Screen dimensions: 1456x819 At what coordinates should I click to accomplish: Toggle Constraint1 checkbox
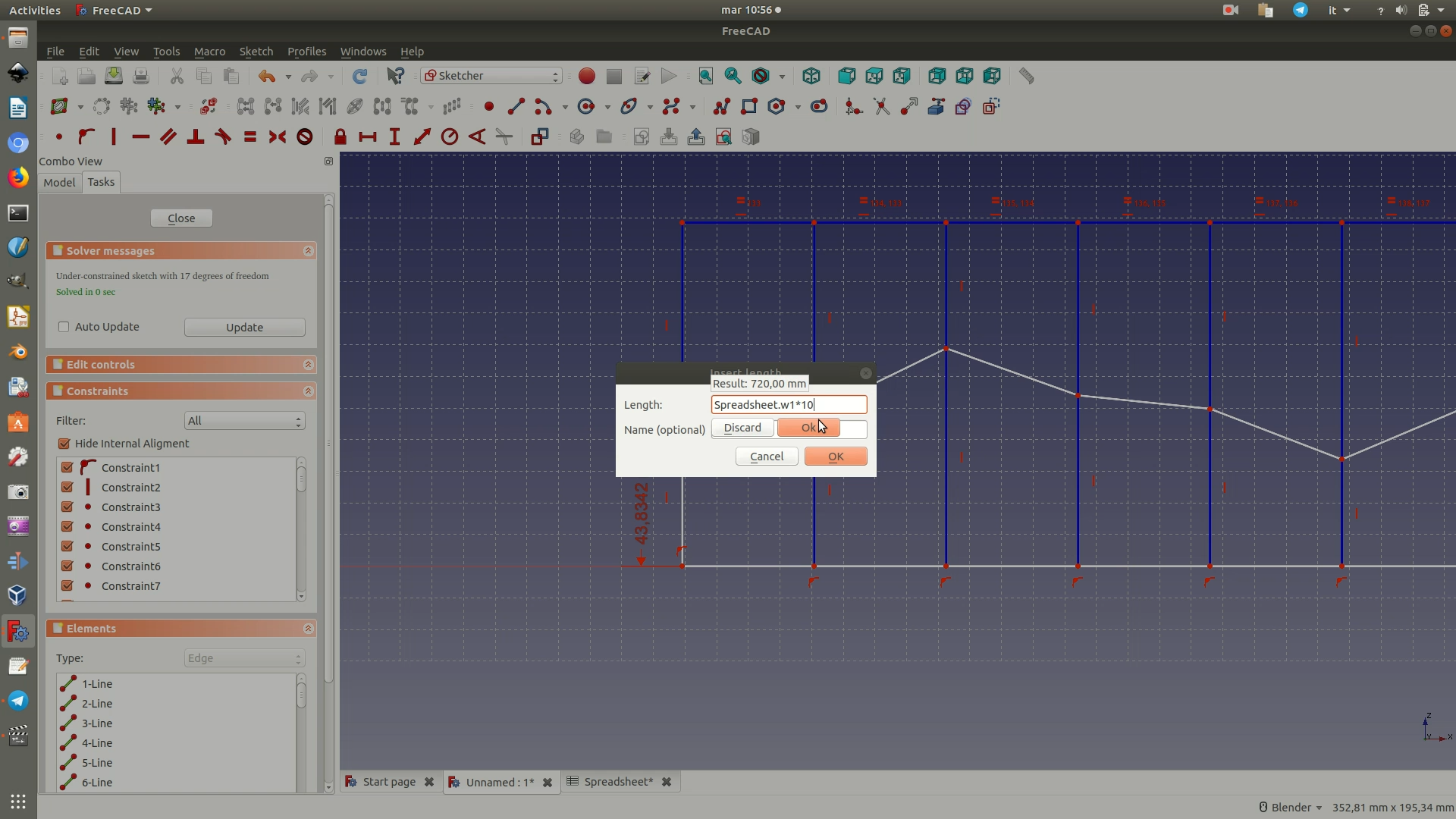67,468
